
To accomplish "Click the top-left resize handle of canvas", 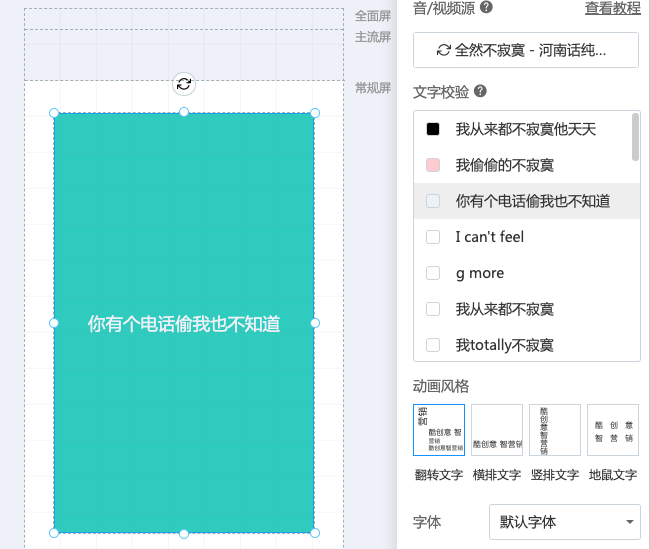I will [x=54, y=113].
